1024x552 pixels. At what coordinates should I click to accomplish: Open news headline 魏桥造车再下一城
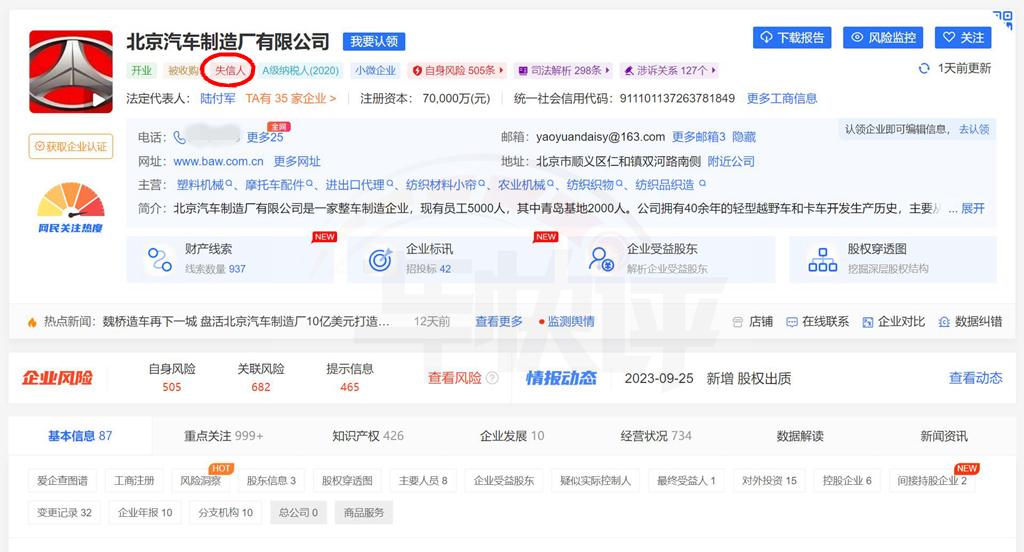pos(246,321)
